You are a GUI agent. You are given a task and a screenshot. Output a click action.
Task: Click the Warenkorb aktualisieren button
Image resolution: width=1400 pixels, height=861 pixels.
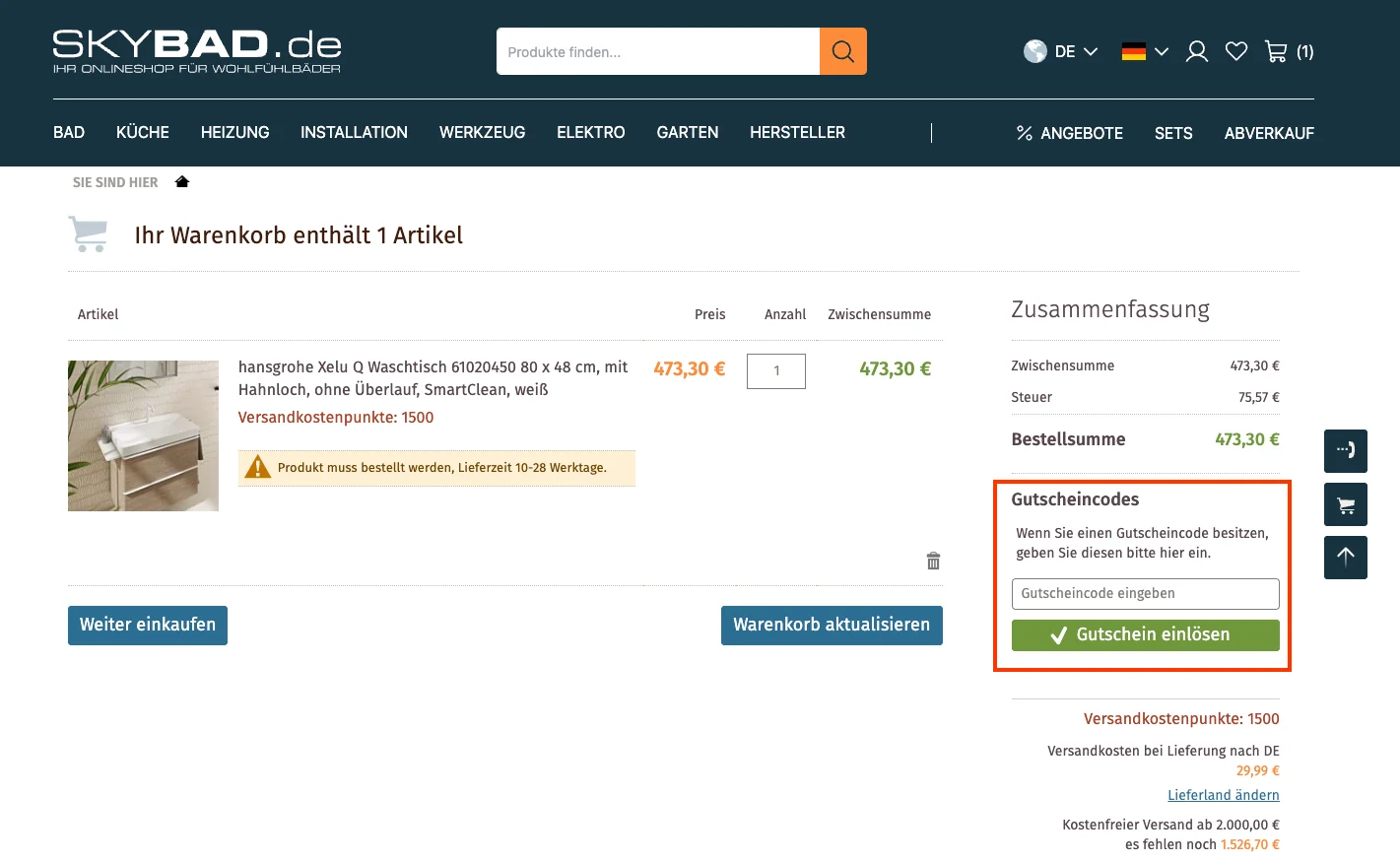coord(832,626)
